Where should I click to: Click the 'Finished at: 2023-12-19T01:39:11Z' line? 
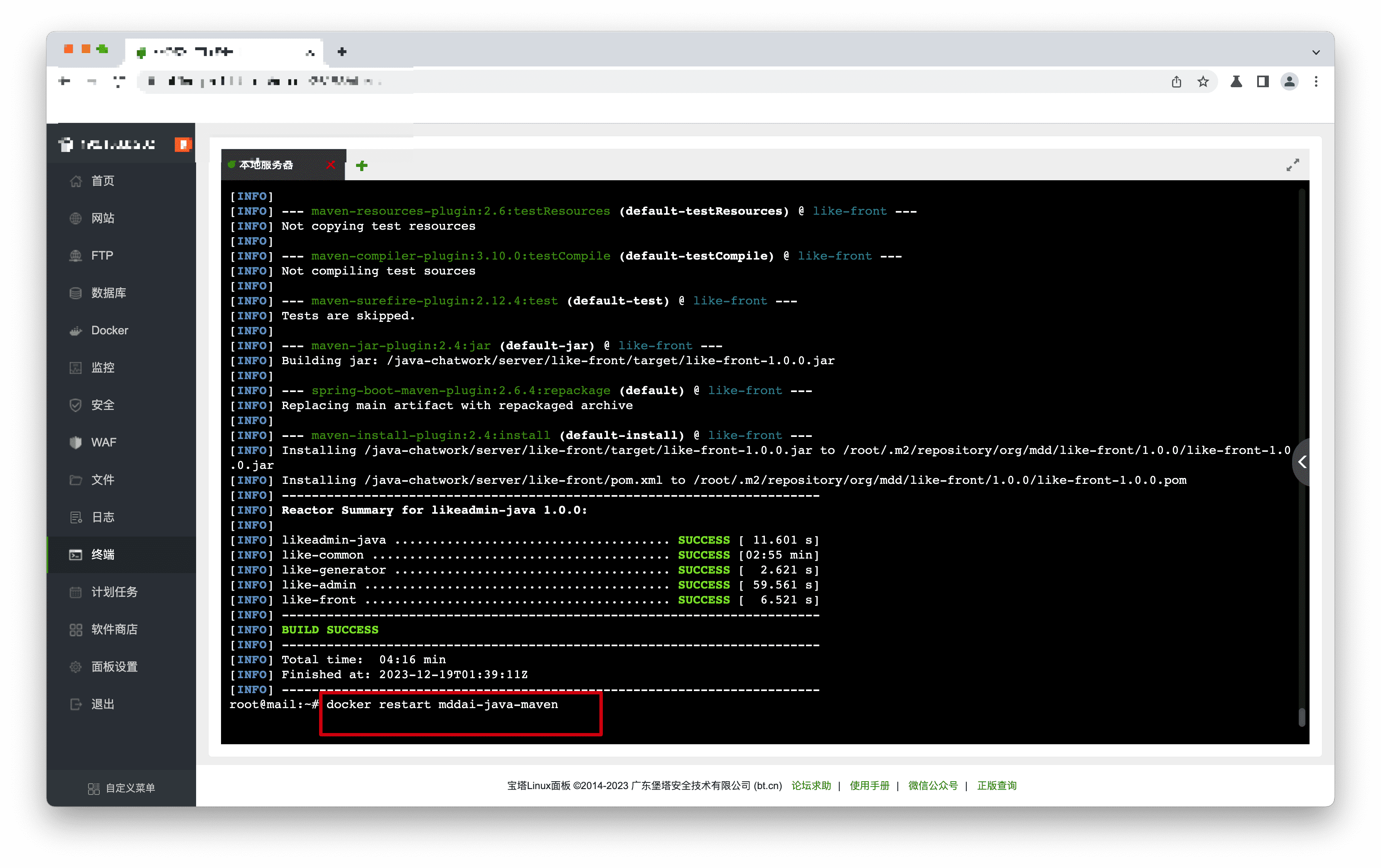(404, 674)
